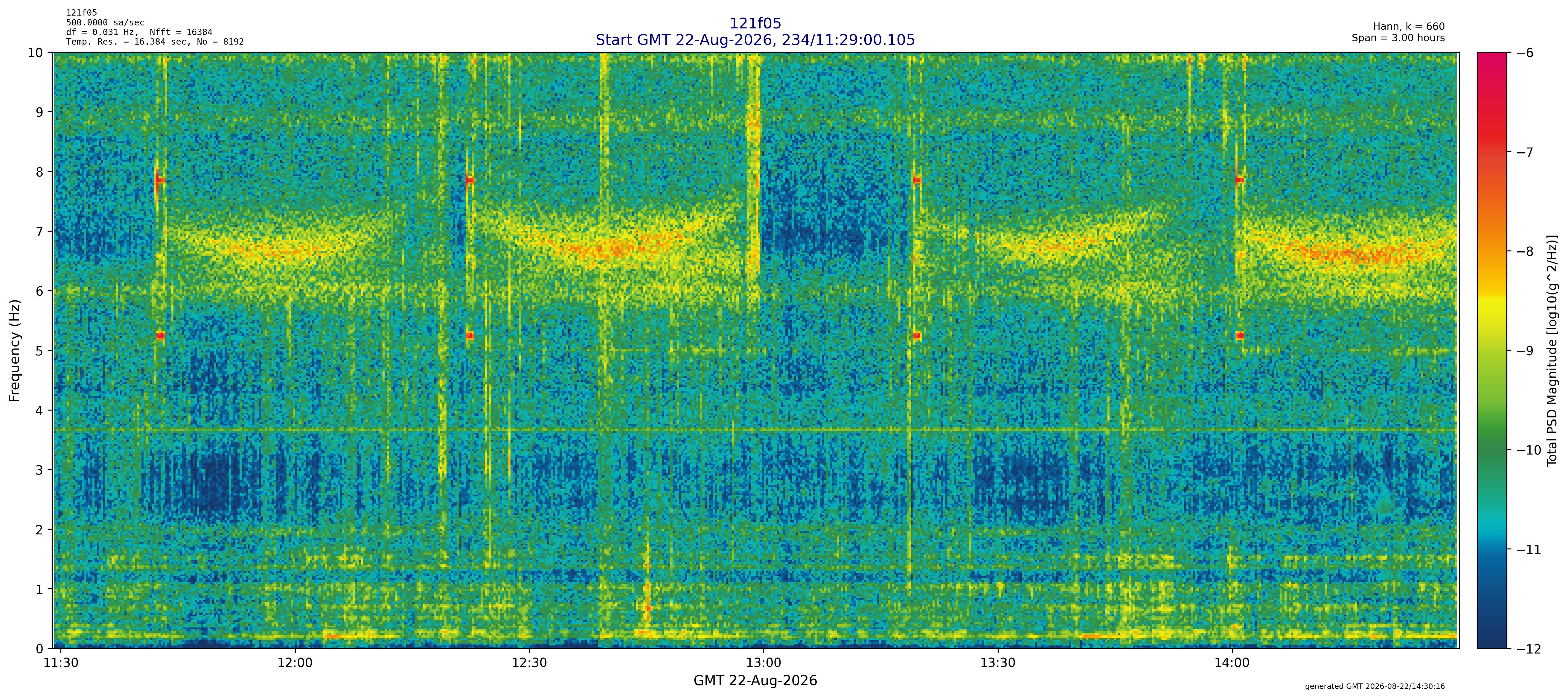1568x699 pixels.
Task: Select the 'Span = 3.00 hours' text
Action: (1398, 38)
